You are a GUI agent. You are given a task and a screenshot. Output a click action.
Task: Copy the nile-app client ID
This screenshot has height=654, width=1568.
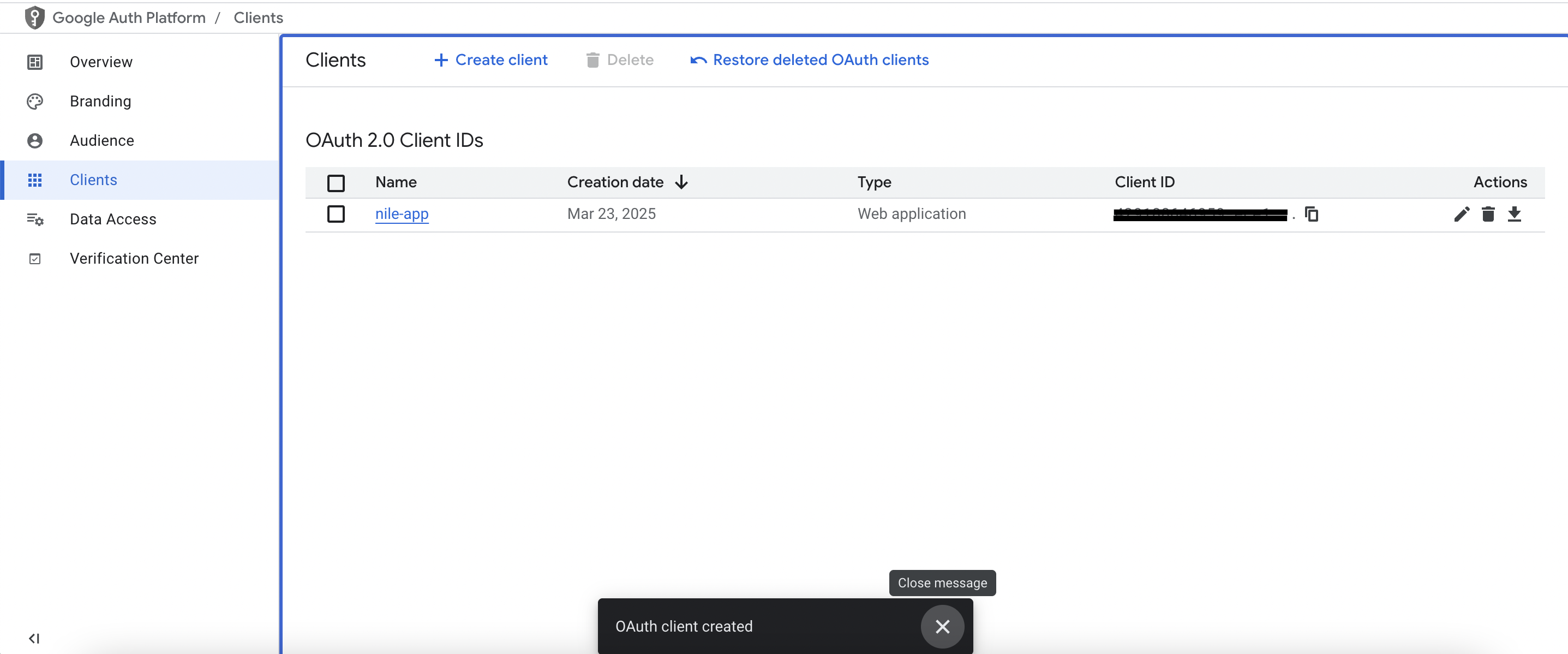pyautogui.click(x=1311, y=215)
